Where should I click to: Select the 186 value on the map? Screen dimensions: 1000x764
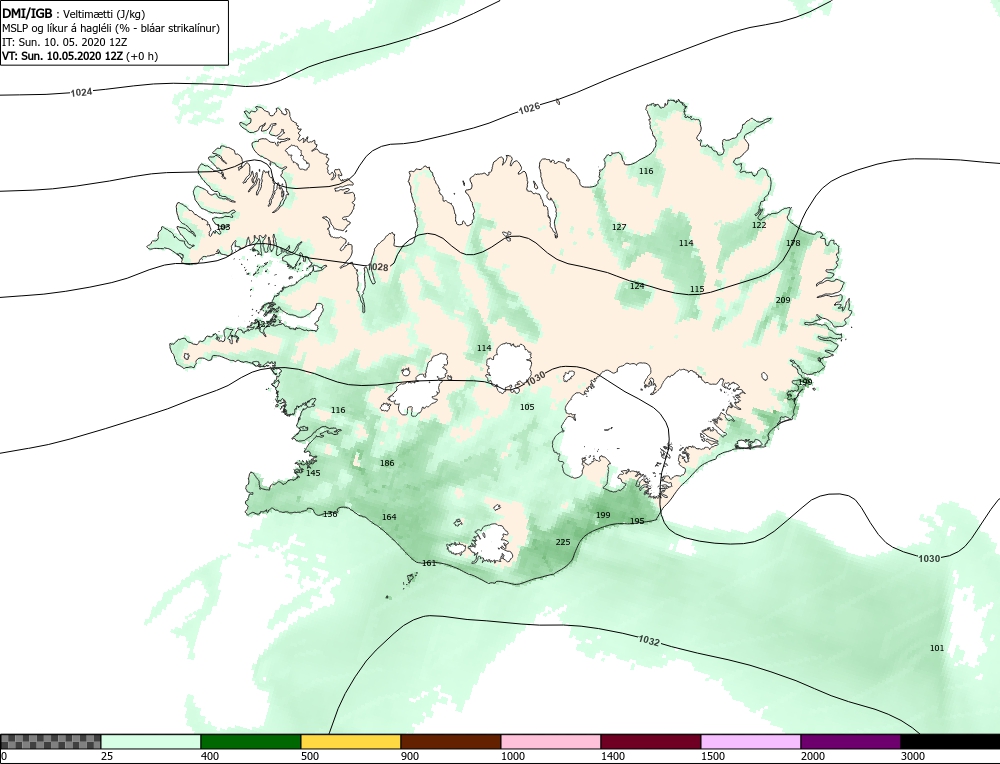click(x=387, y=463)
